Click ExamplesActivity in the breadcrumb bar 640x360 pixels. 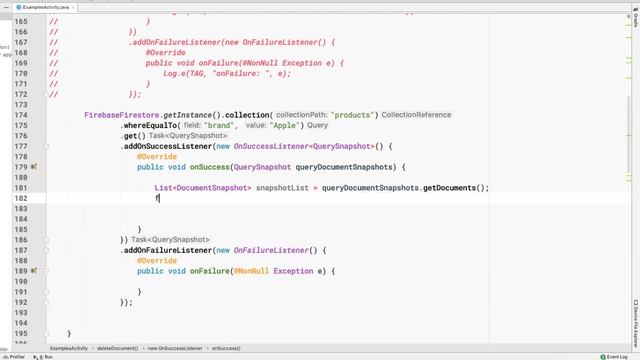coord(69,348)
